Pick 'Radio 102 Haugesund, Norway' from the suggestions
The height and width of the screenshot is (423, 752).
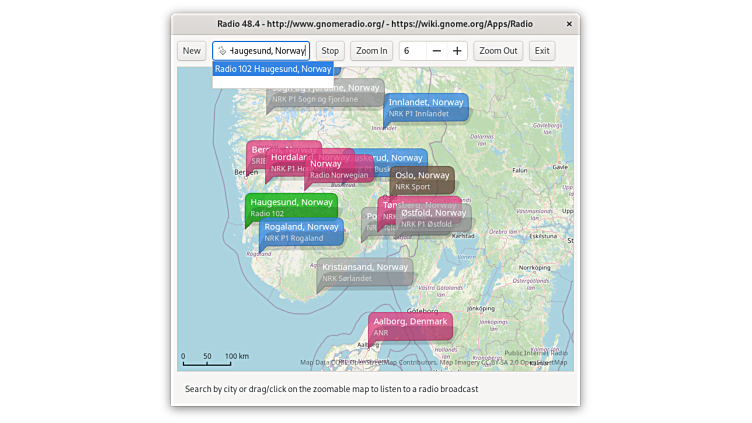click(273, 69)
